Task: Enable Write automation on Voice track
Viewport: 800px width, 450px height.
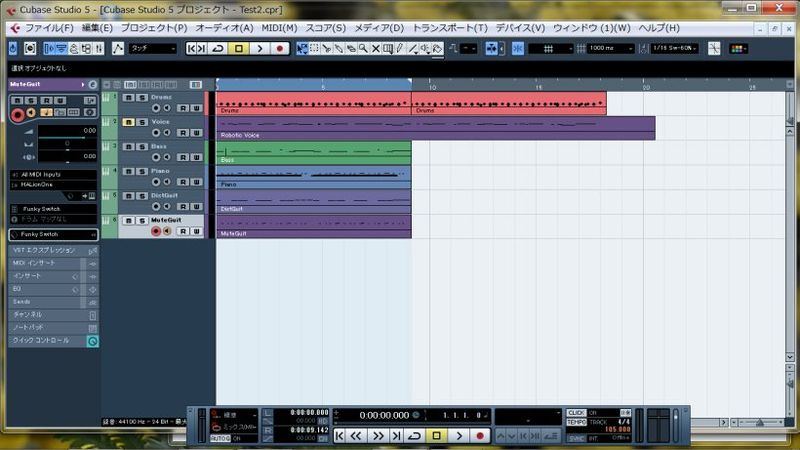Action: tap(196, 133)
